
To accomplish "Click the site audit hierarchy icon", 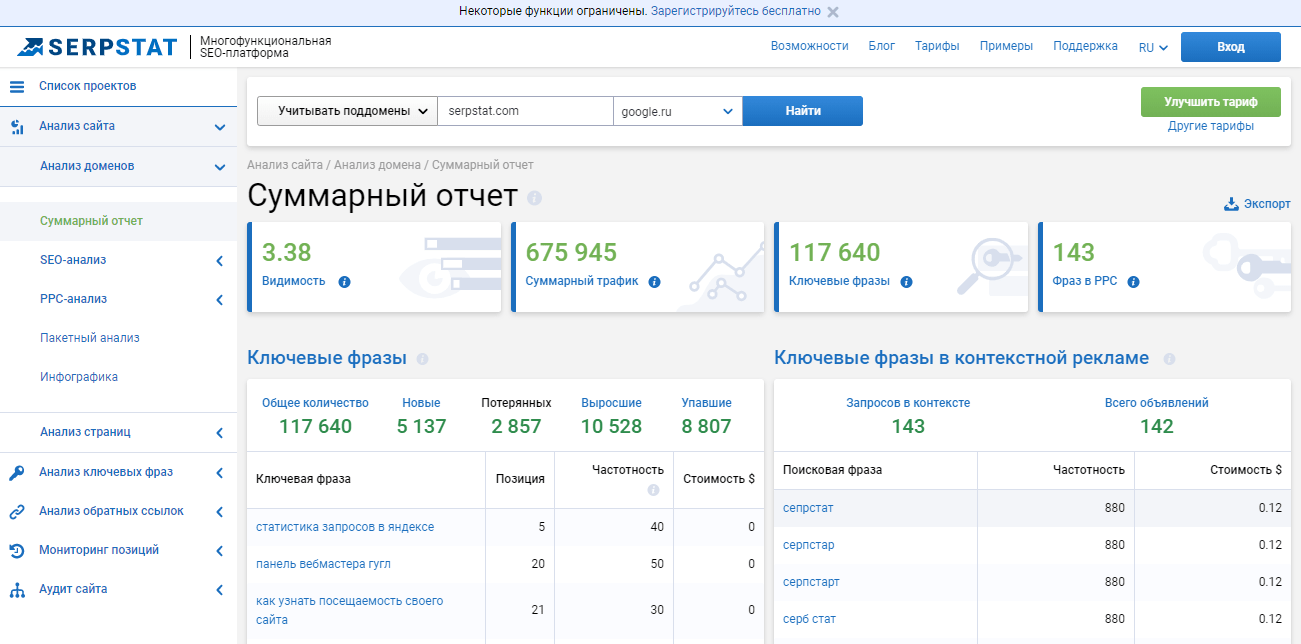I will point(16,590).
